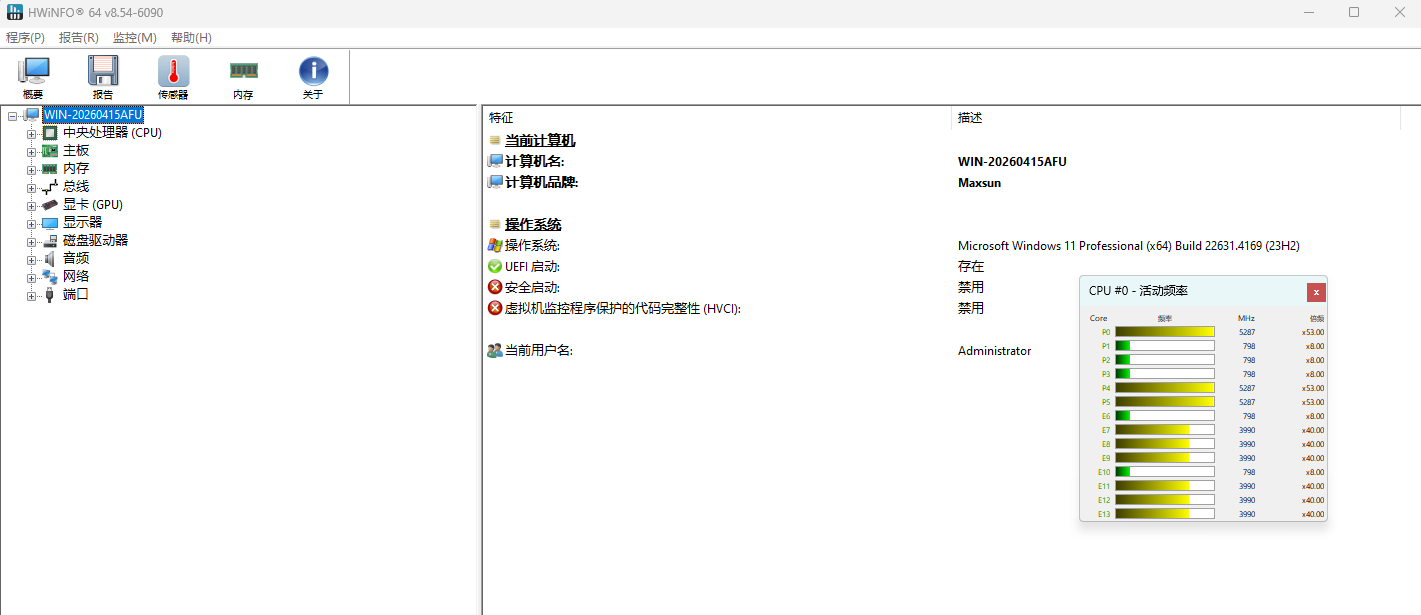Click the 磁盘驱动器 disk drive tree icon
The image size is (1421, 615).
[50, 240]
